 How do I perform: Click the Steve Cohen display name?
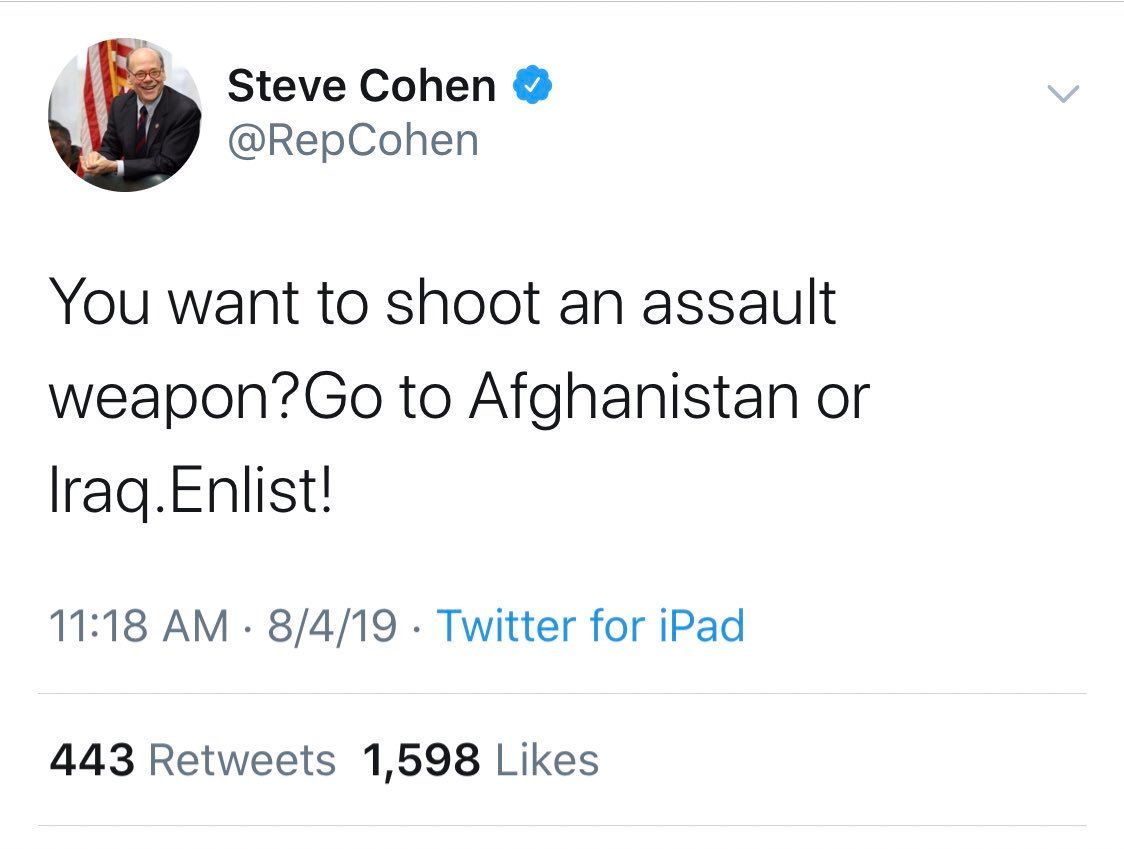point(361,87)
